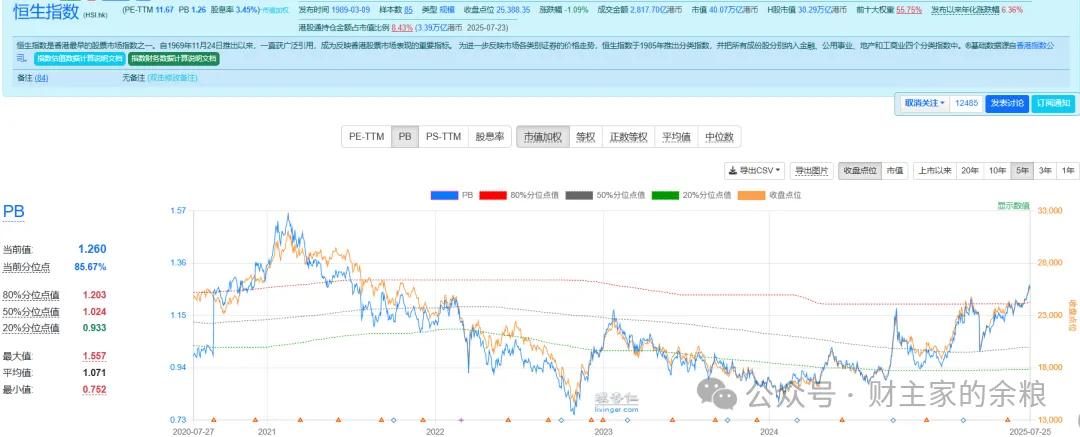
Task: Click the 当前值 1.260 value
Action: tap(92, 250)
